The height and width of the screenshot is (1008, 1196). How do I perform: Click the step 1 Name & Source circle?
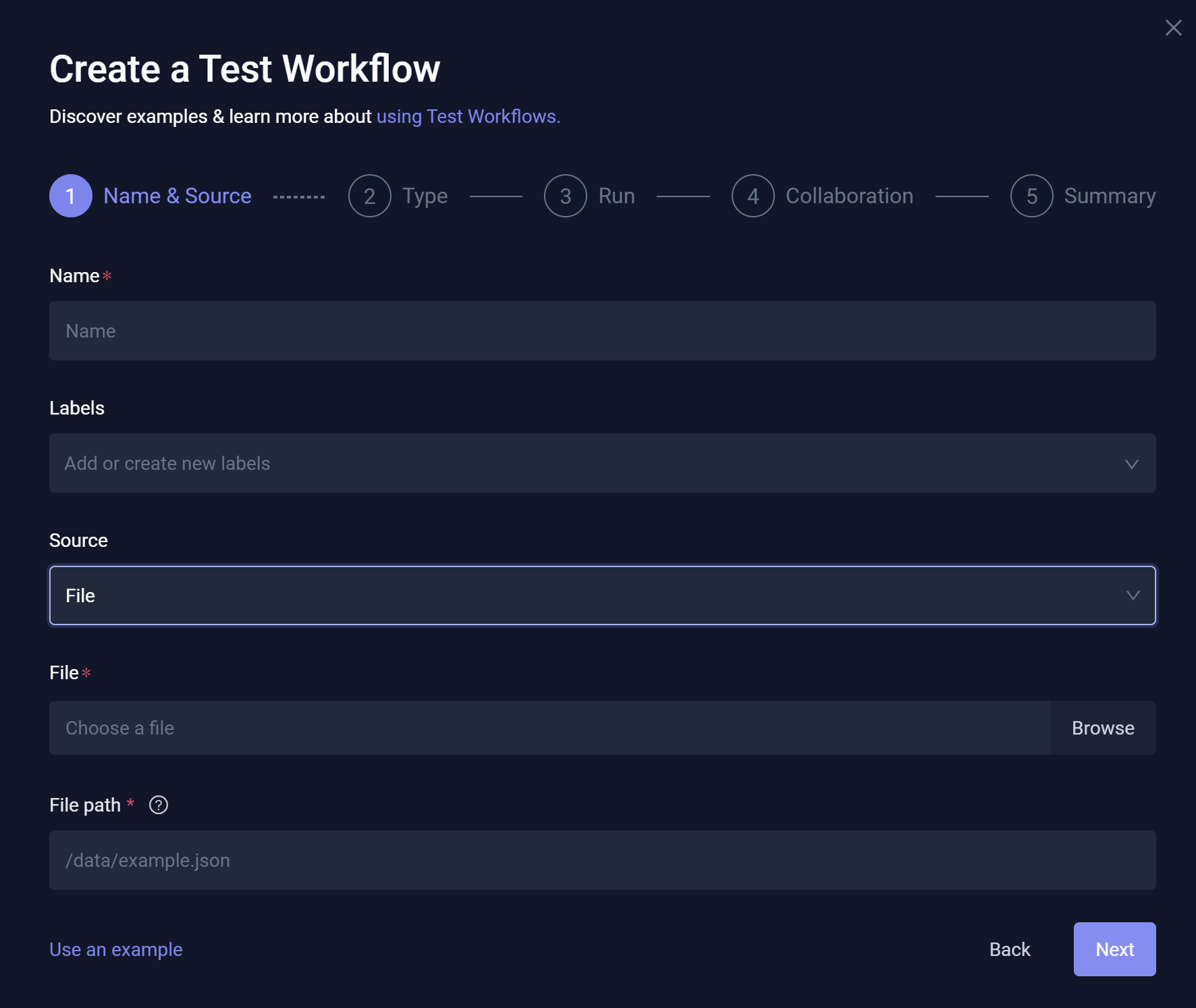70,196
